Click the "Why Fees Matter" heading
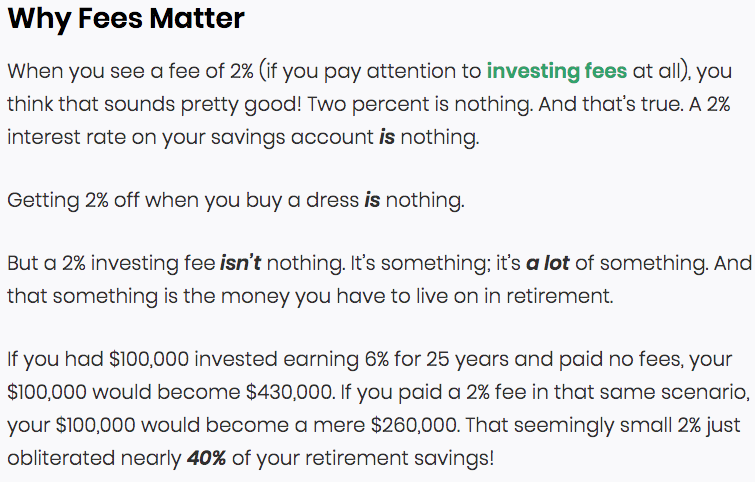The width and height of the screenshot is (755, 482). [126, 18]
